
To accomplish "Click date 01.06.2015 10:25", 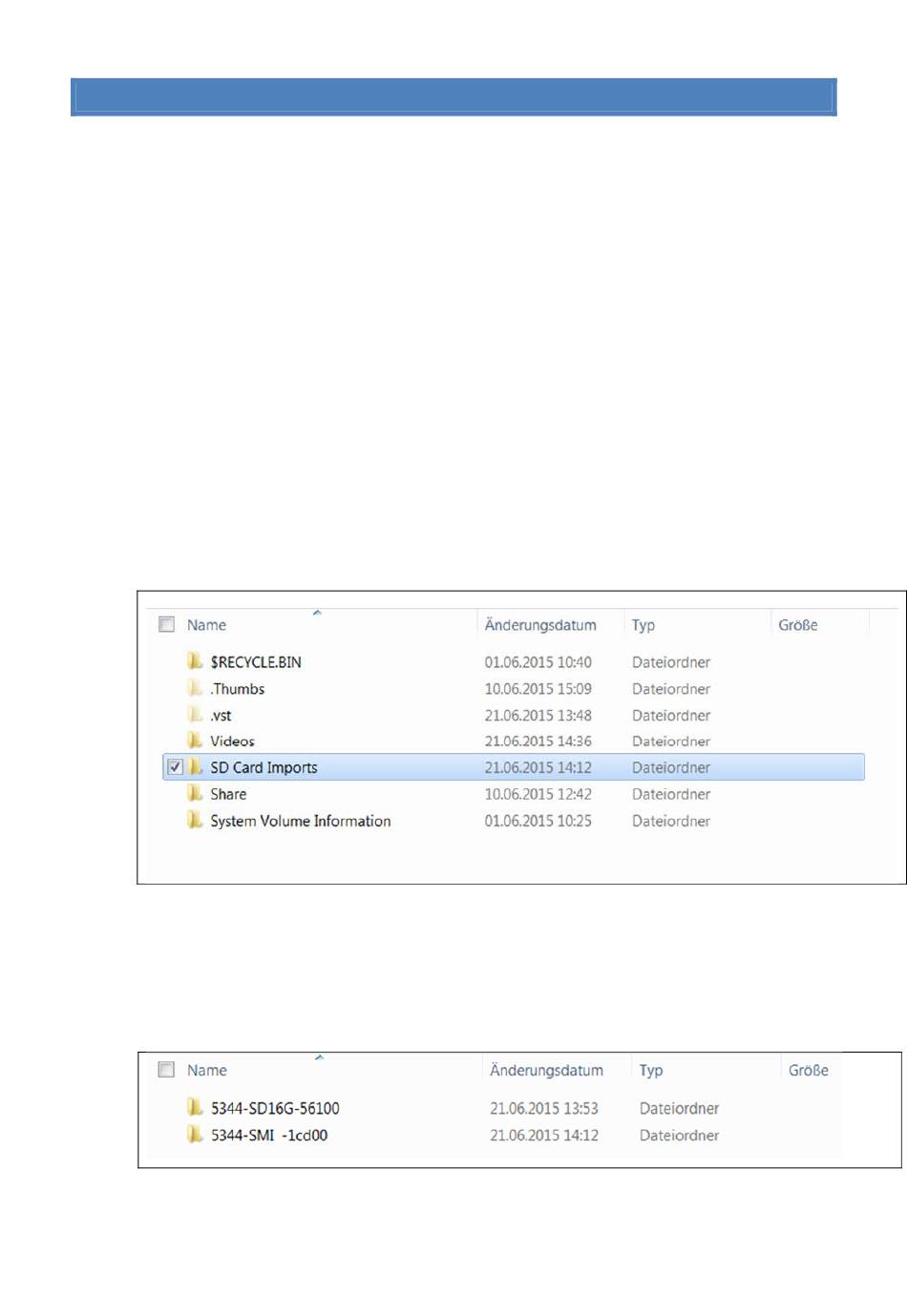I will [x=538, y=821].
